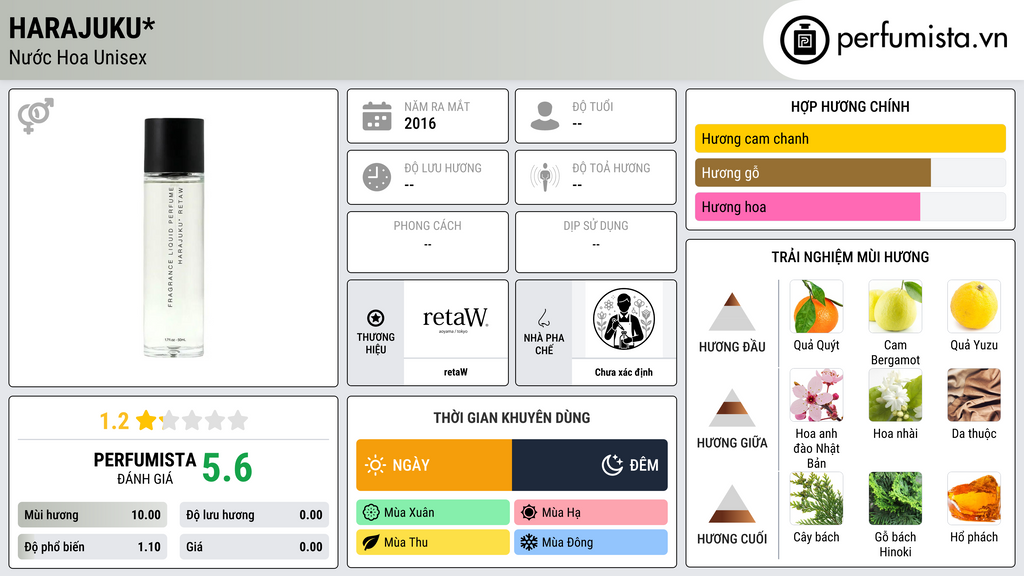
Task: Click the 2016 release year value
Action: tap(420, 123)
